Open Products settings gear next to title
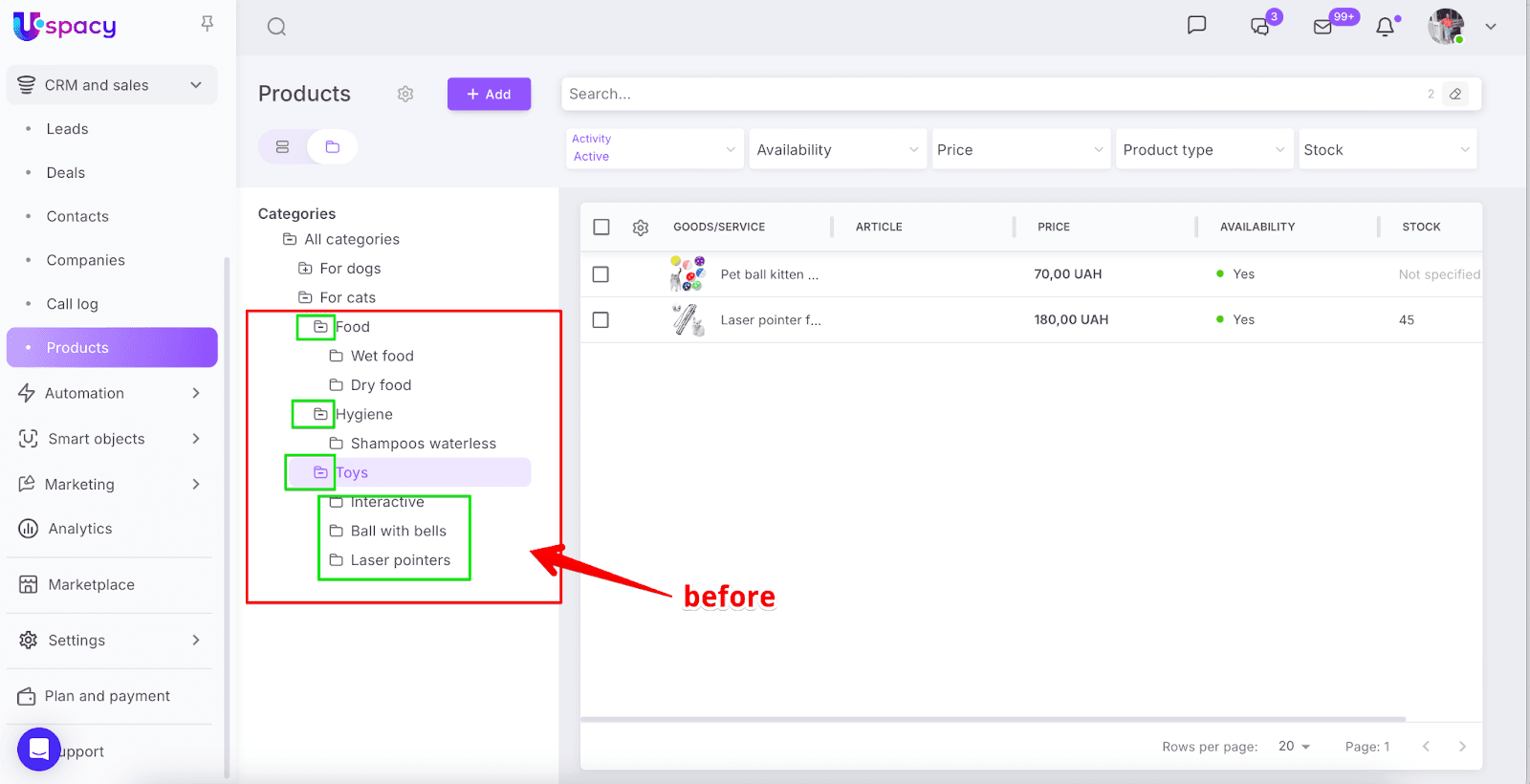Screen dimensions: 1530x784 pyautogui.click(x=405, y=94)
